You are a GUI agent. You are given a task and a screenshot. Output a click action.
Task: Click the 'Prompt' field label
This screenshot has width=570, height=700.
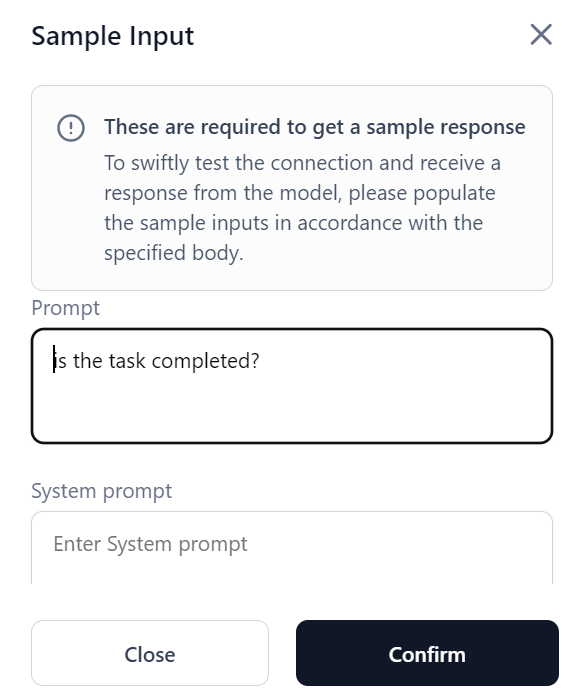click(66, 308)
